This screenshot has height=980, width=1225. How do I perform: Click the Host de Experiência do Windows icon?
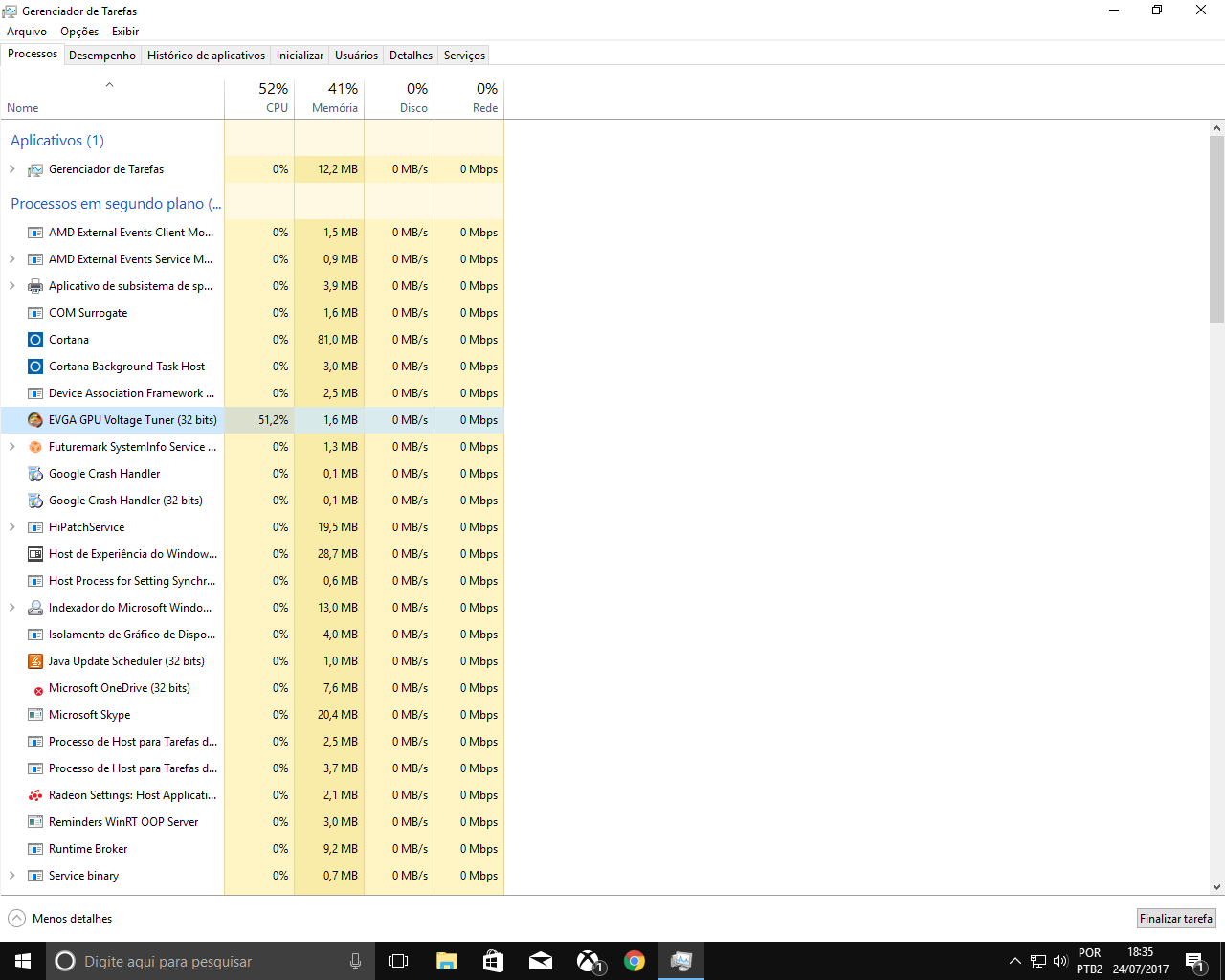click(35, 554)
